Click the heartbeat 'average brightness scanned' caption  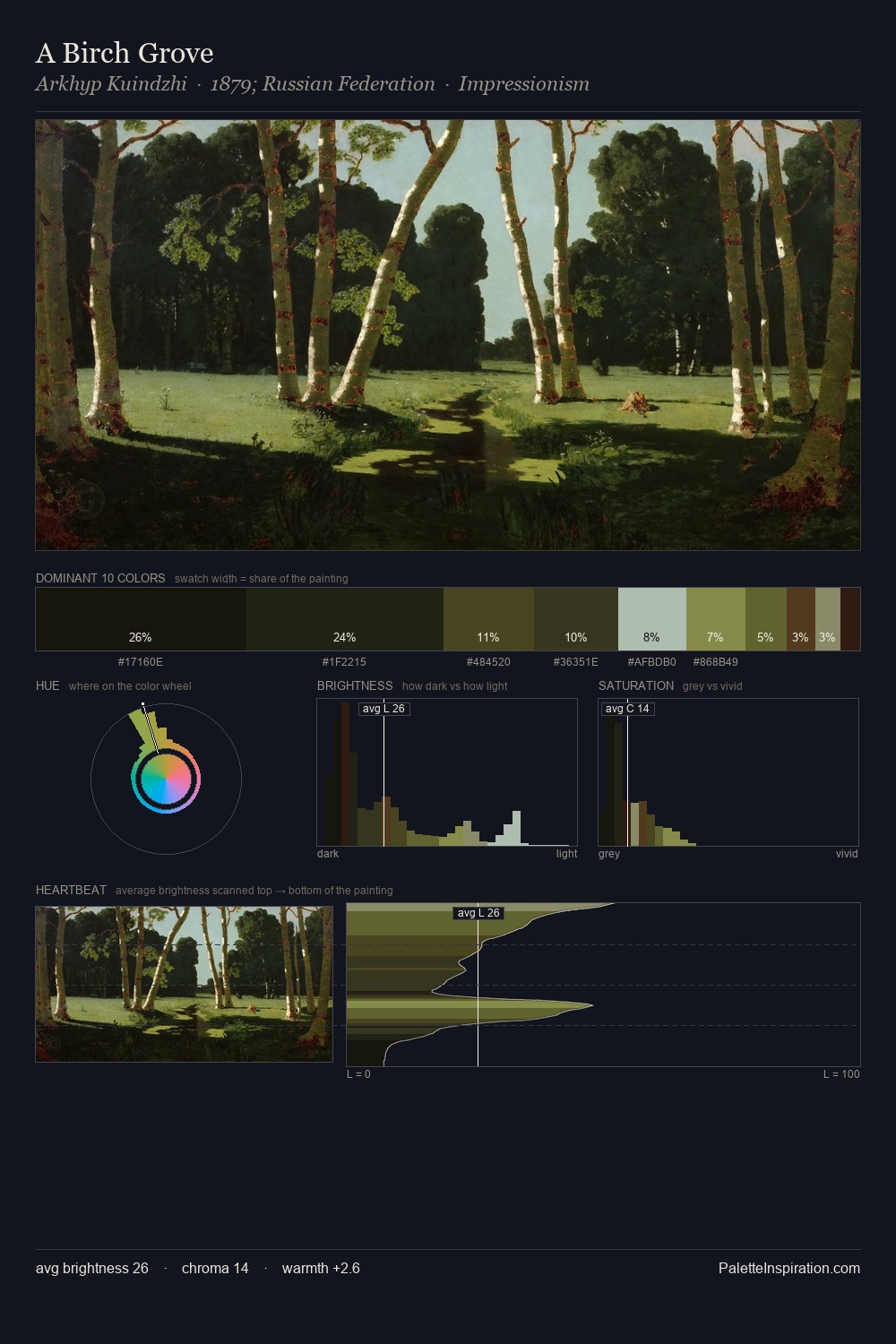click(x=254, y=891)
